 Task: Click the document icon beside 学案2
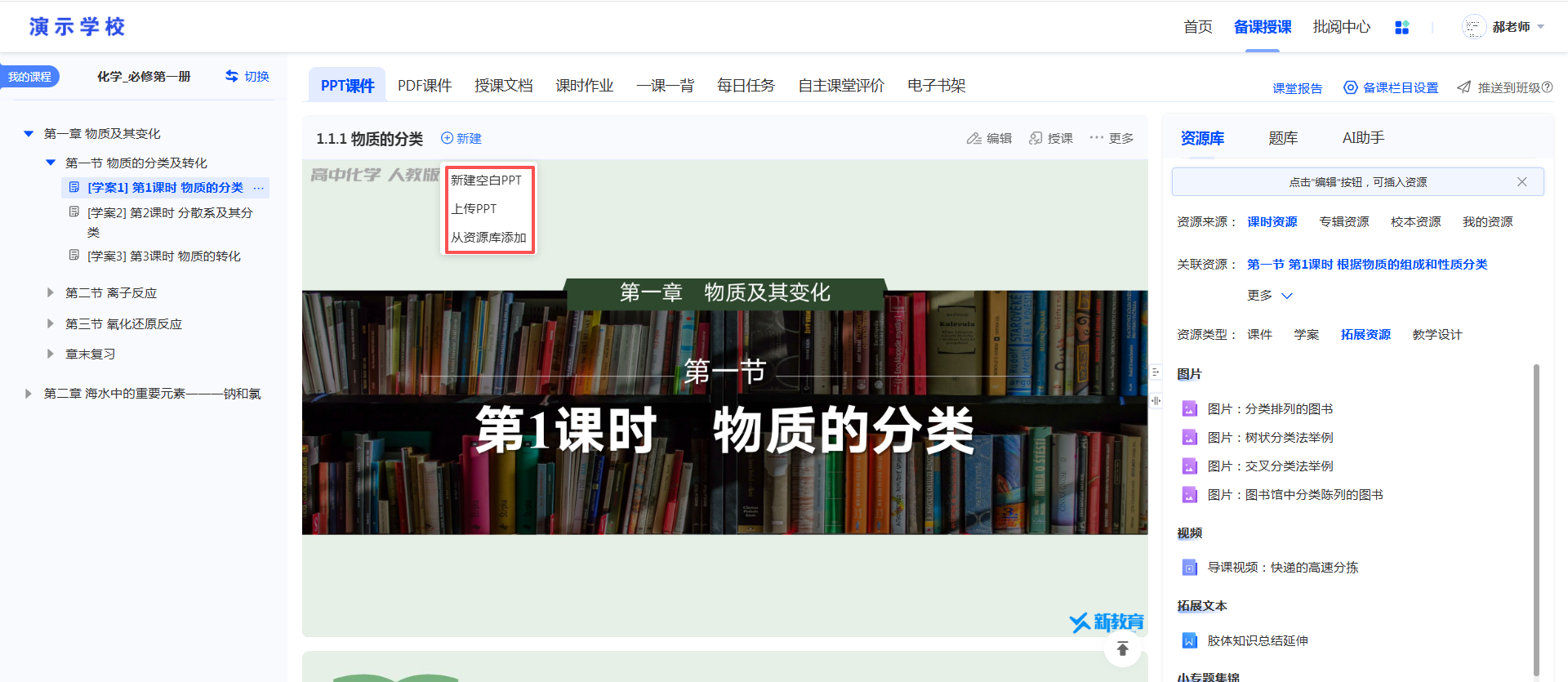point(74,212)
